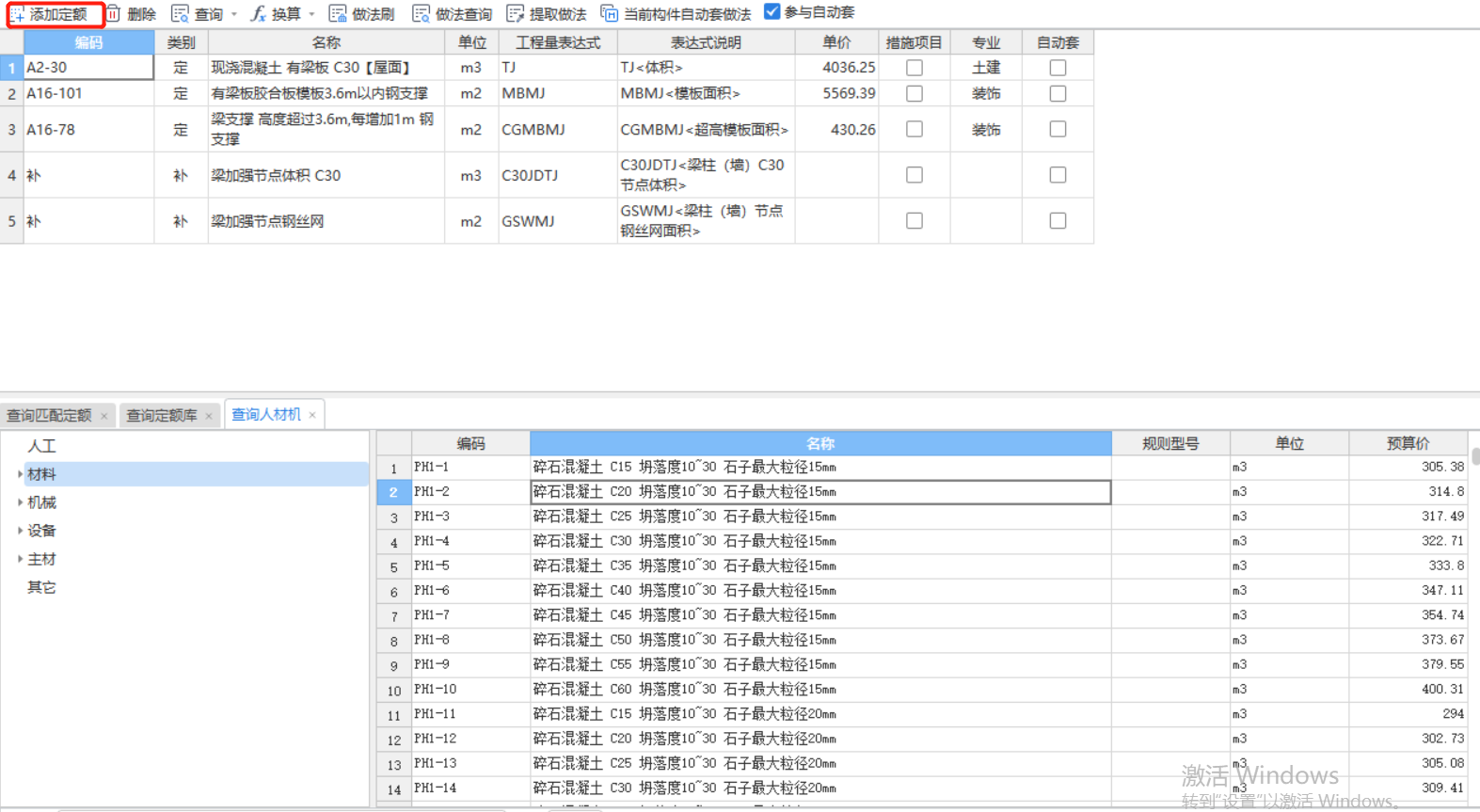
Task: Sort by the upper 编码 column header
Action: point(88,42)
